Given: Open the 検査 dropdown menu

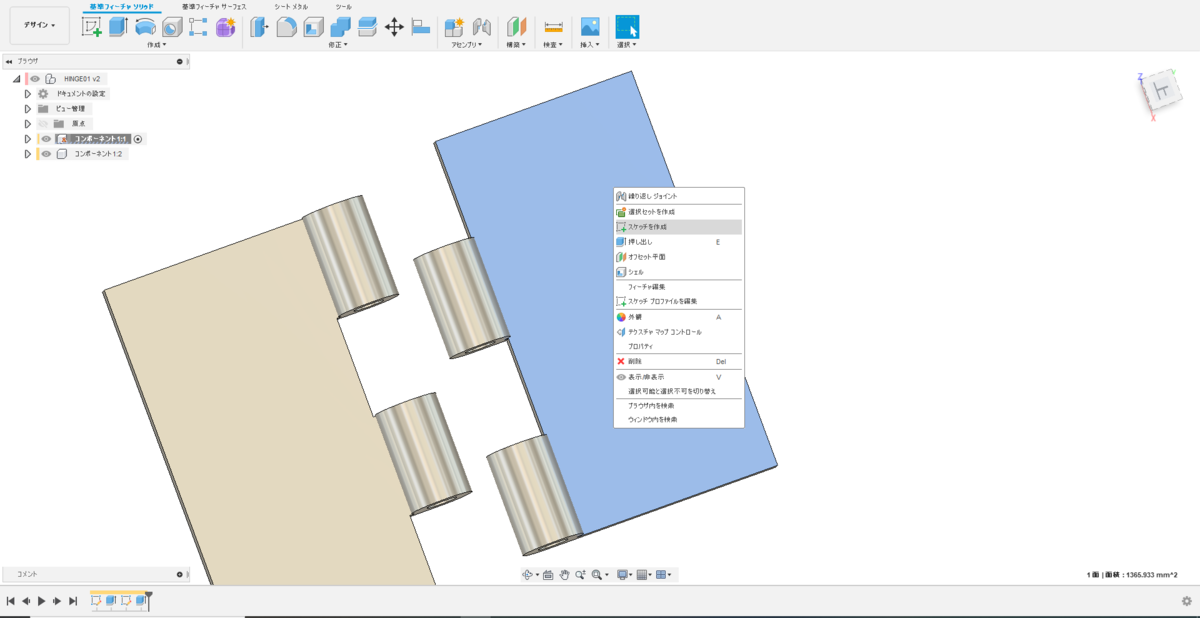Looking at the screenshot, I should 552,45.
